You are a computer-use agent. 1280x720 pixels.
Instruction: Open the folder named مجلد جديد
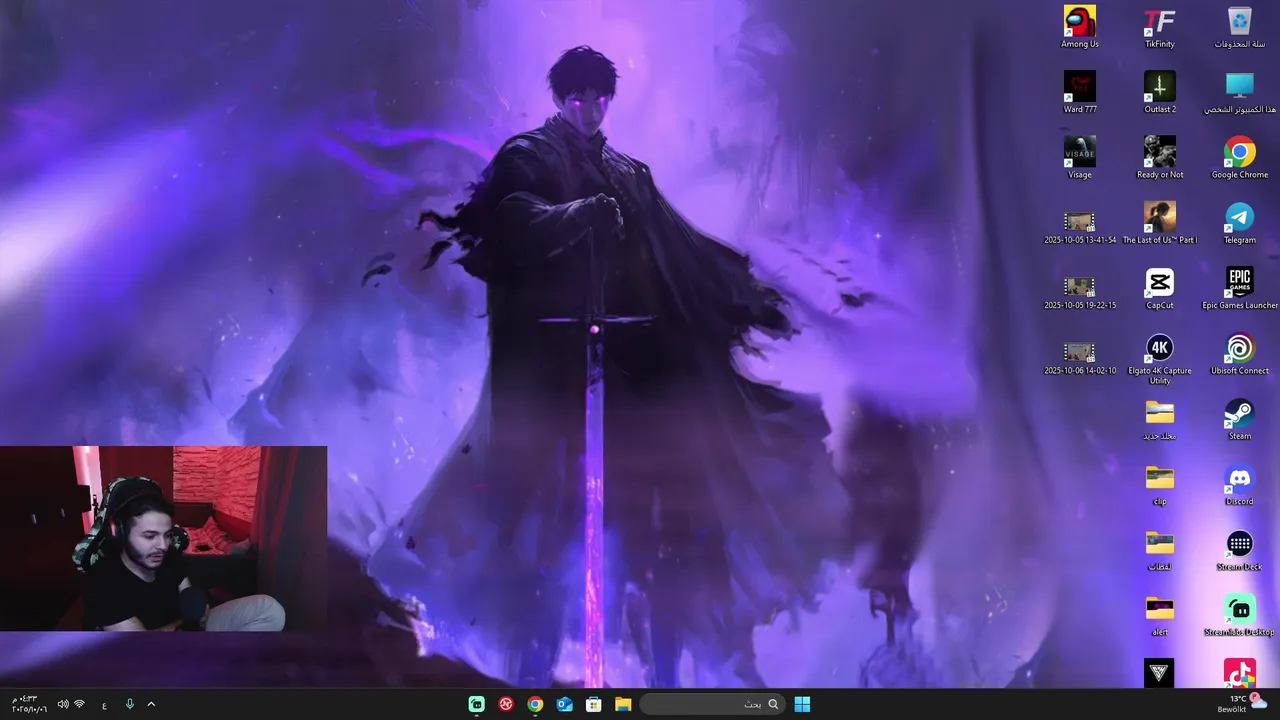[1160, 419]
